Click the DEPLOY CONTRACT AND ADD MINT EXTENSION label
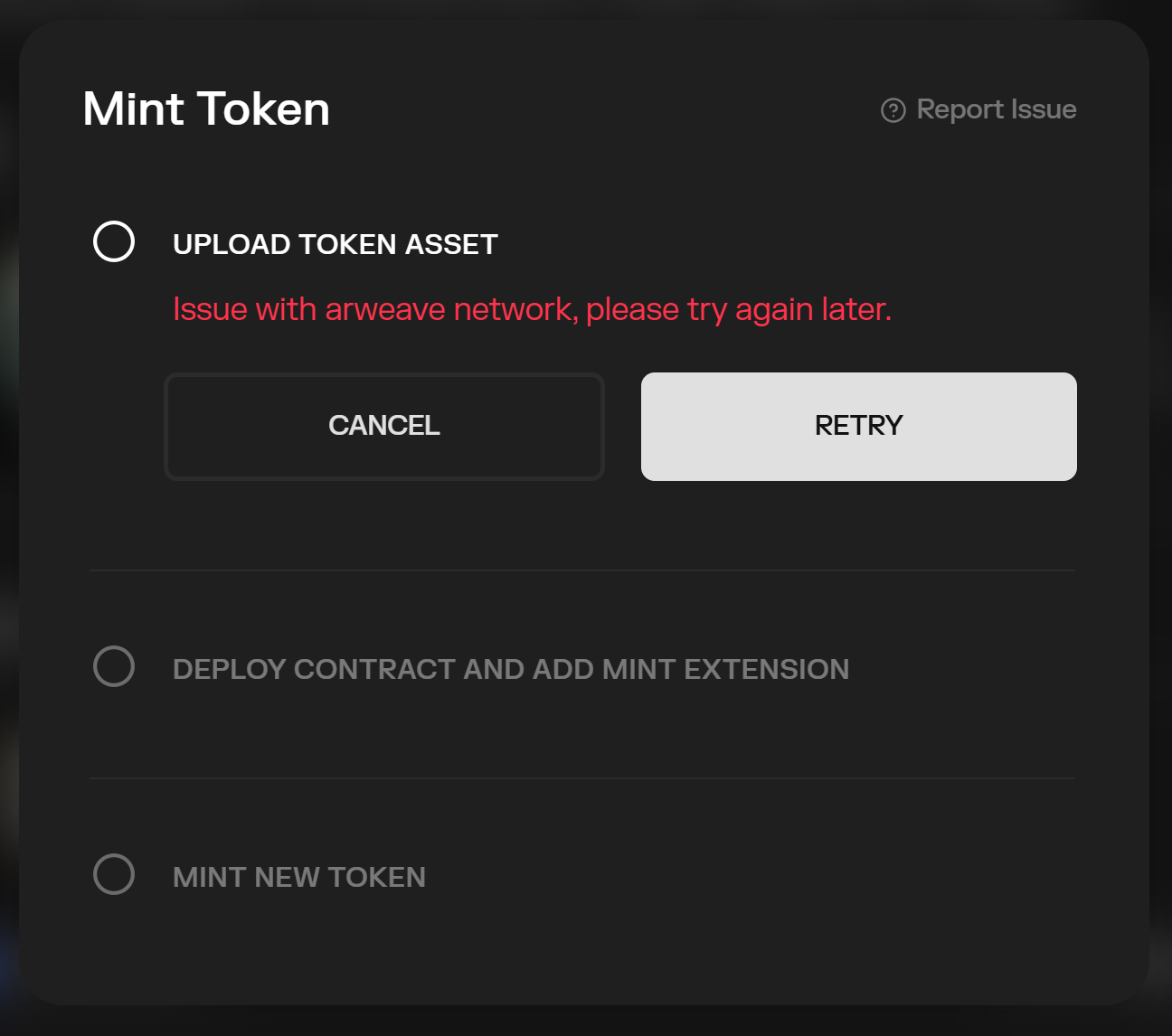This screenshot has width=1172, height=1036. pos(510,669)
